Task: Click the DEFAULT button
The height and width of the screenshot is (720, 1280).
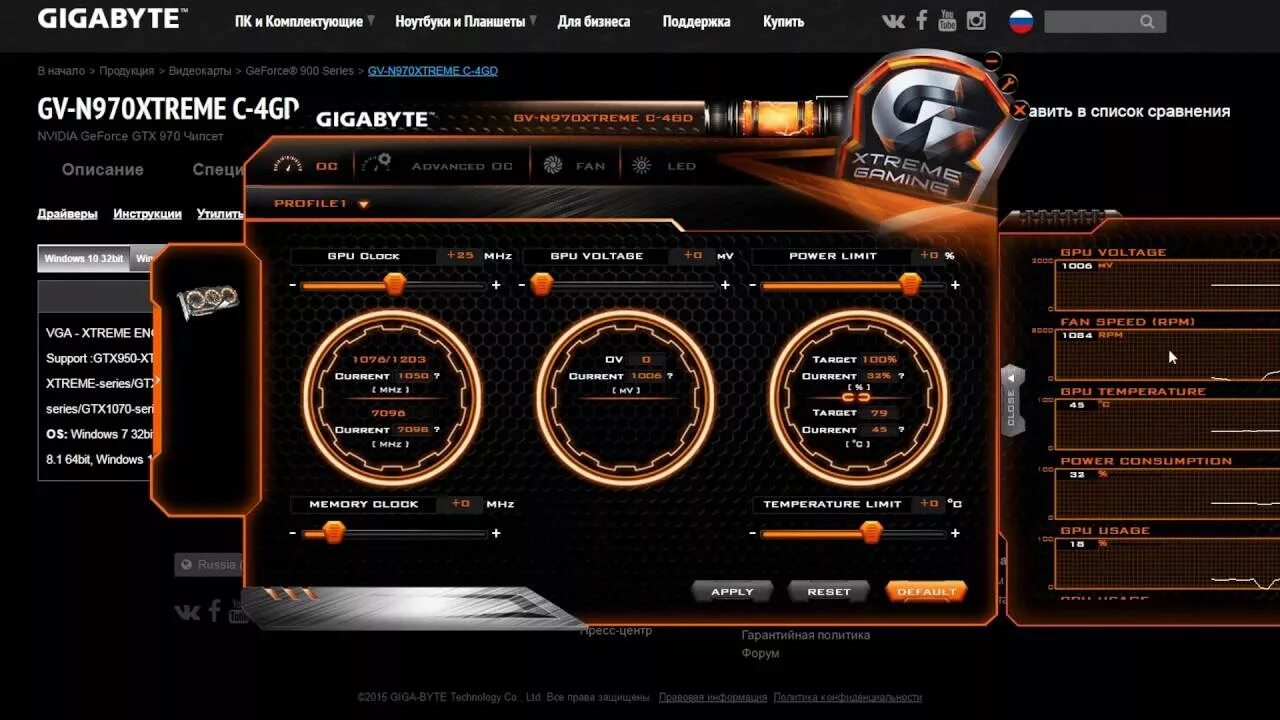Action: (x=927, y=592)
